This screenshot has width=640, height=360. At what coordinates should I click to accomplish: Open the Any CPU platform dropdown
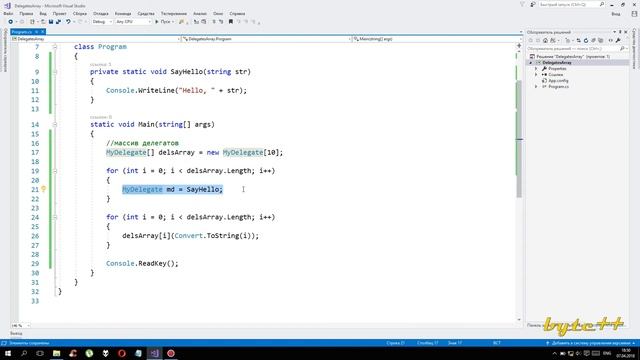coord(133,22)
